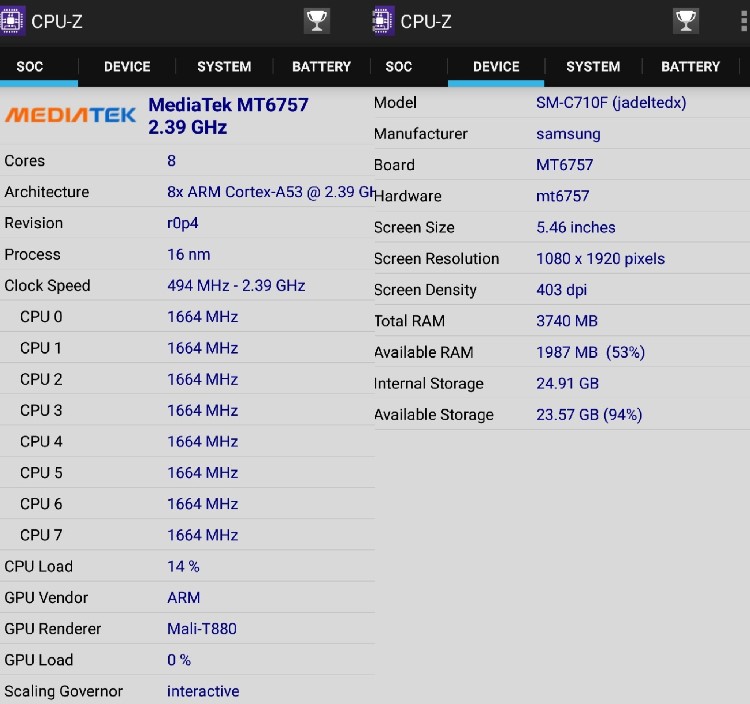750x704 pixels.
Task: Open the three-dot overflow menu
Action: 744,22
